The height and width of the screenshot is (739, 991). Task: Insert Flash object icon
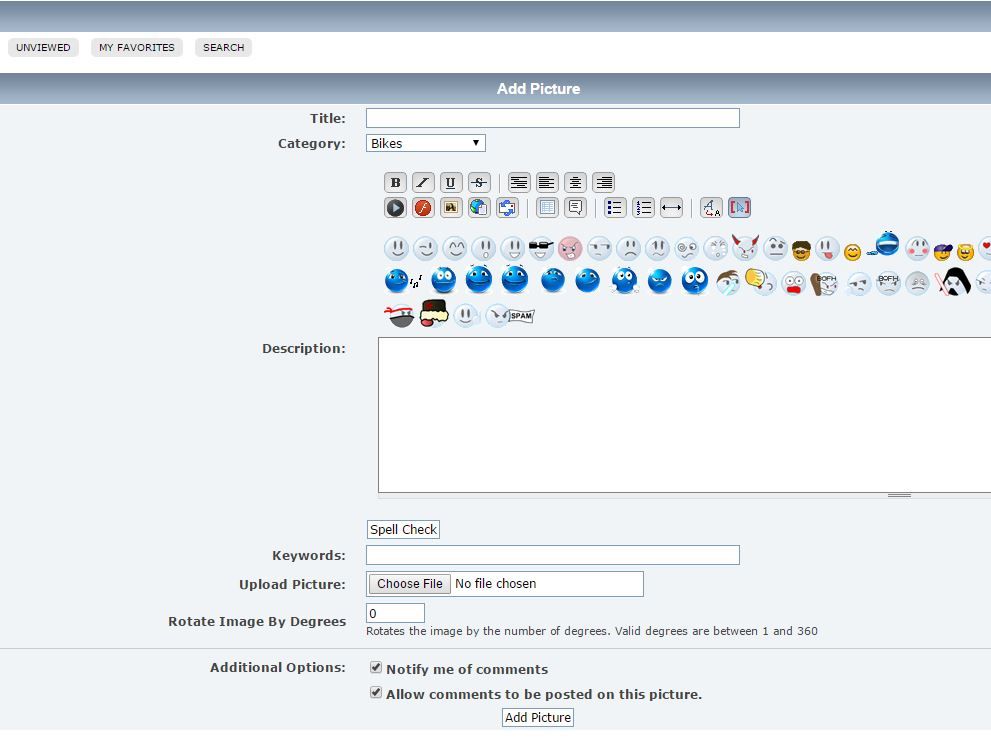(x=423, y=207)
